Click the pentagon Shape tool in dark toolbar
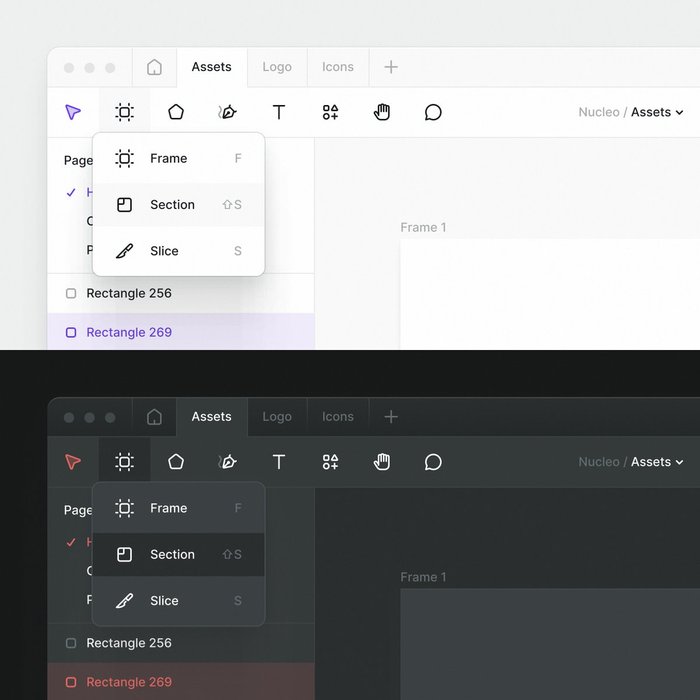 pos(176,462)
